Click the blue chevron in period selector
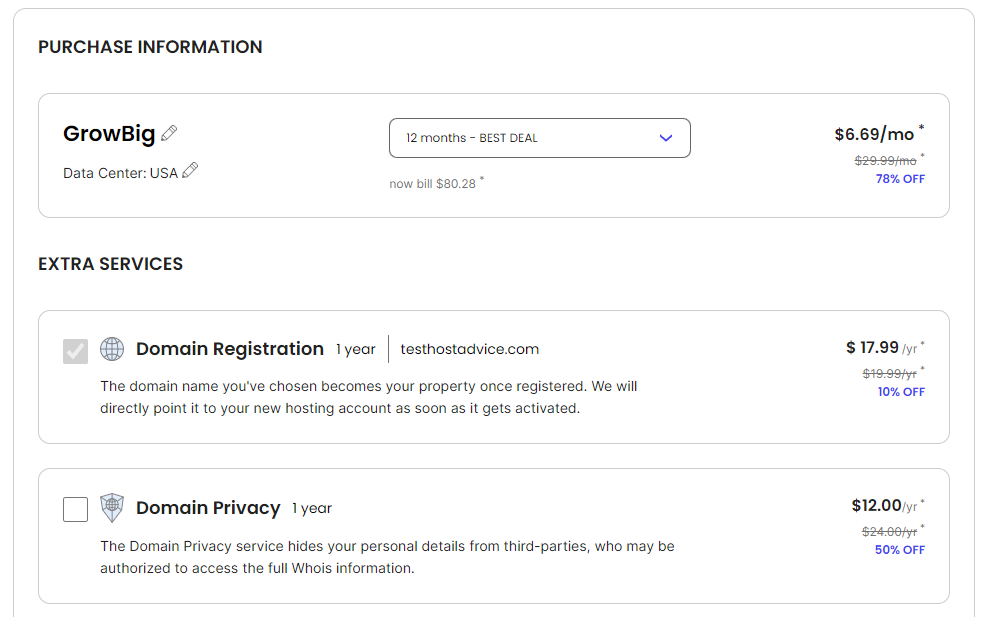Viewport: 993px width, 617px height. tap(666, 138)
